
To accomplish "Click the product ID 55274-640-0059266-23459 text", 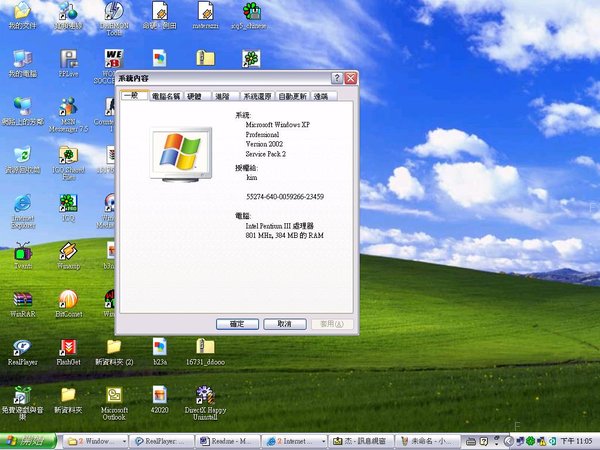I will tap(285, 197).
